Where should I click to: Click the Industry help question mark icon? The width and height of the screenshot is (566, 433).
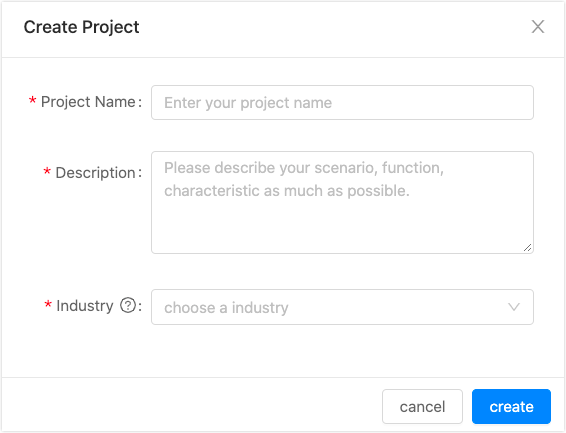[x=128, y=306]
